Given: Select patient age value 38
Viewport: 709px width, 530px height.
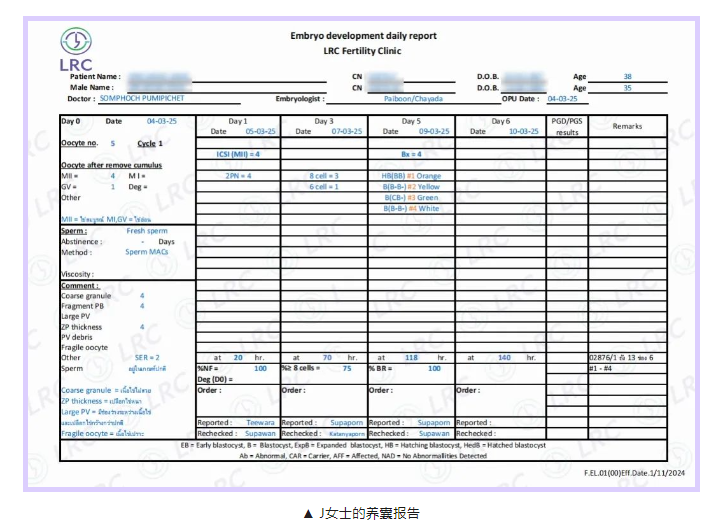Looking at the screenshot, I should [627, 76].
